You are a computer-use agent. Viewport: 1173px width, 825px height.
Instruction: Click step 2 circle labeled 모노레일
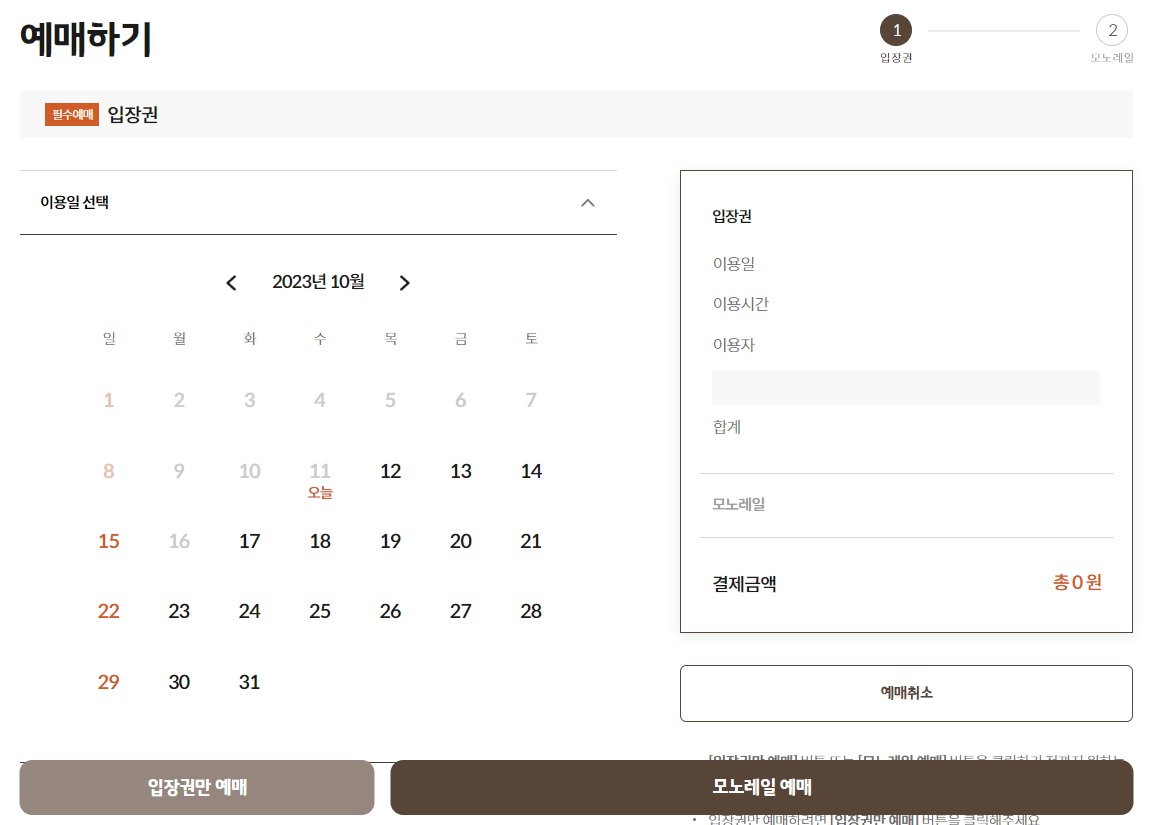[x=1112, y=30]
